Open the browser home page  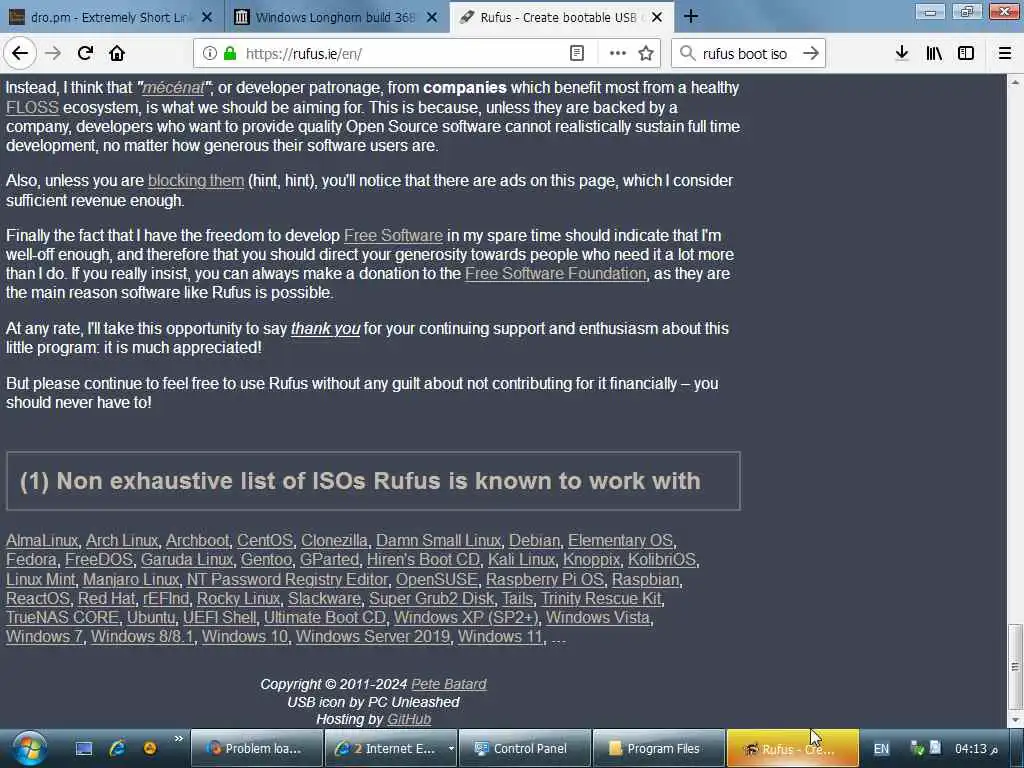coord(117,54)
